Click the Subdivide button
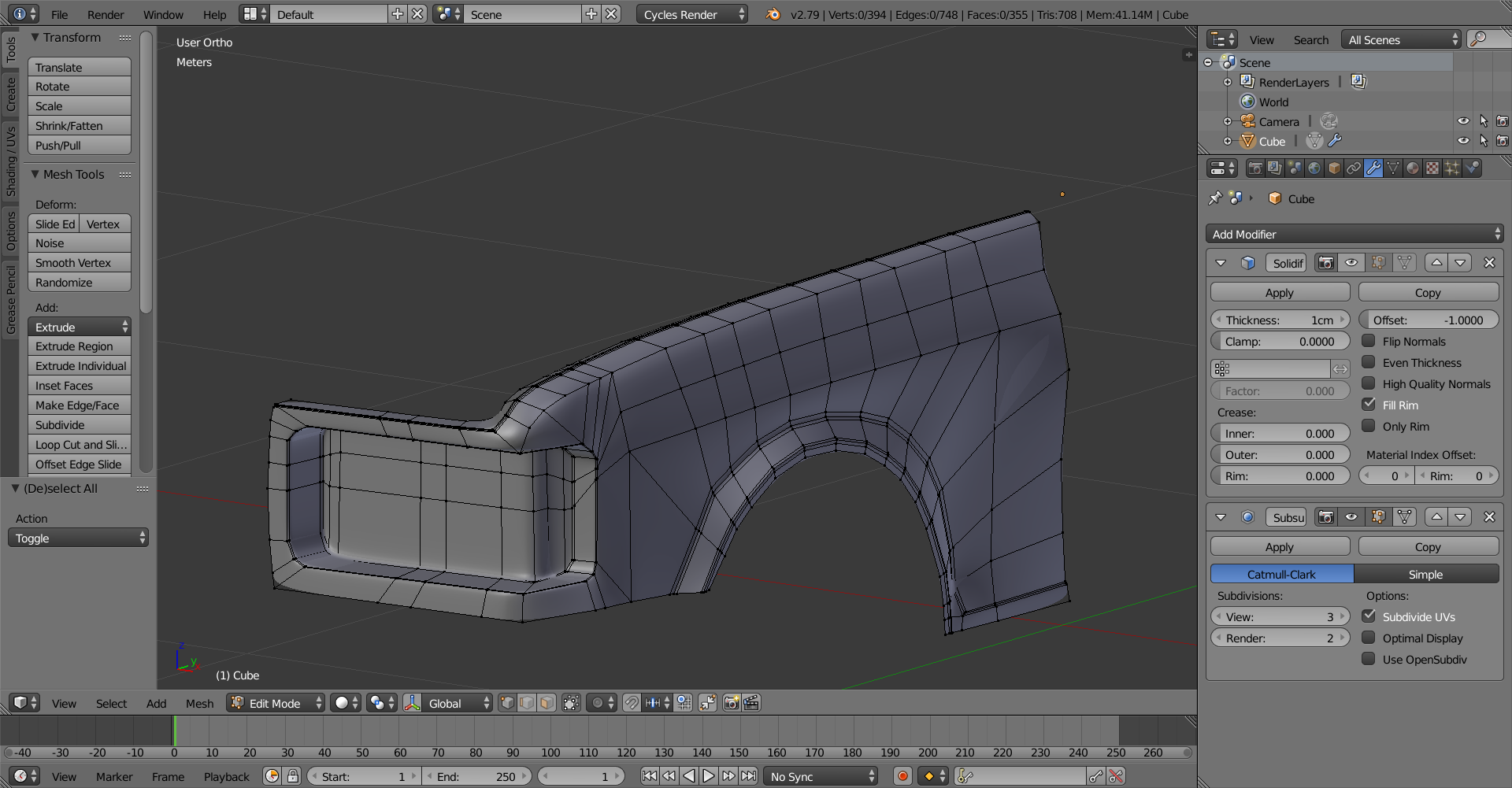 pyautogui.click(x=79, y=425)
